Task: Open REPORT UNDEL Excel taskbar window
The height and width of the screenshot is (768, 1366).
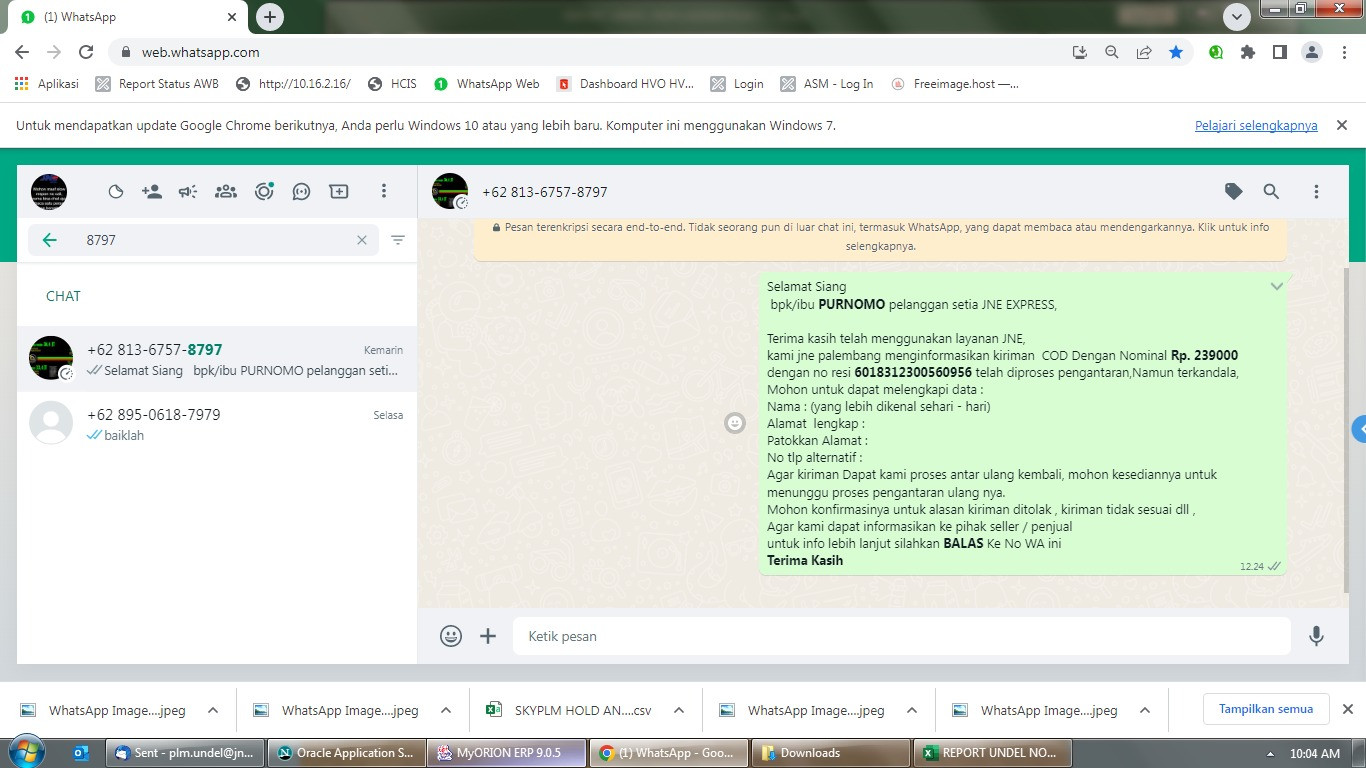Action: click(x=994, y=753)
